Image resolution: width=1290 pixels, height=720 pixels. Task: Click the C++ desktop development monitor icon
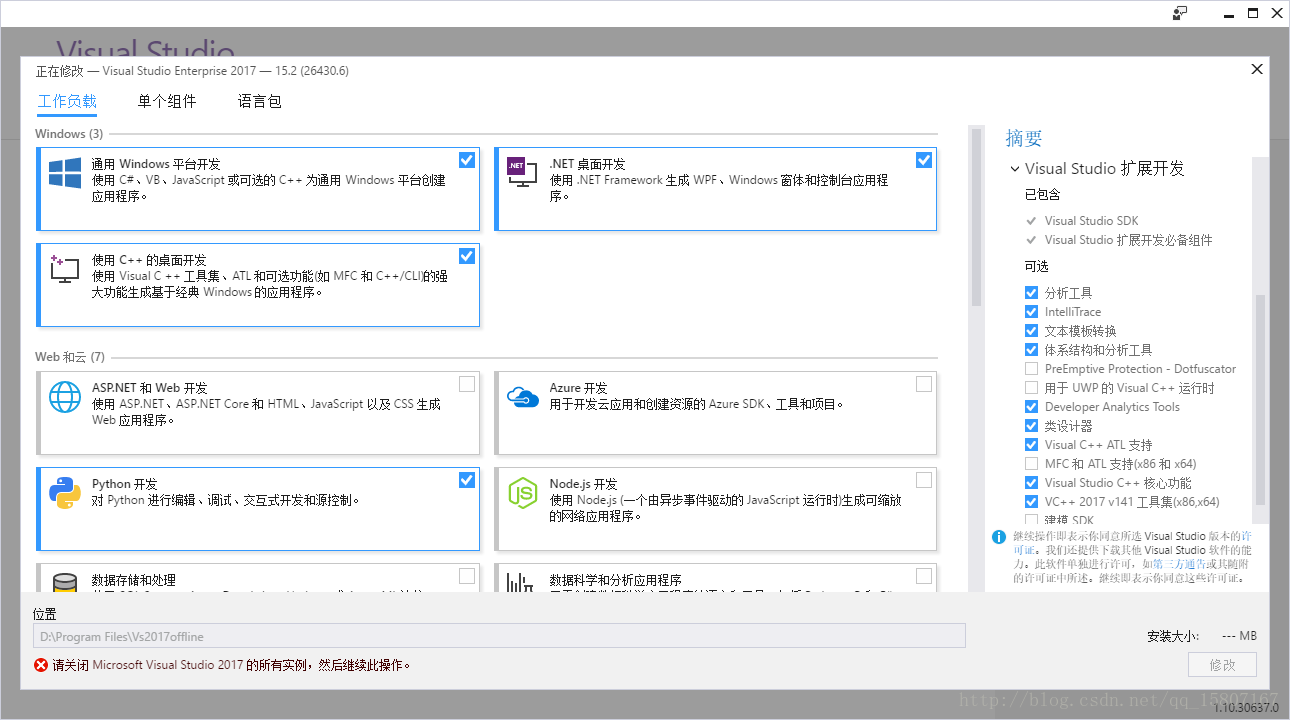coord(64,268)
